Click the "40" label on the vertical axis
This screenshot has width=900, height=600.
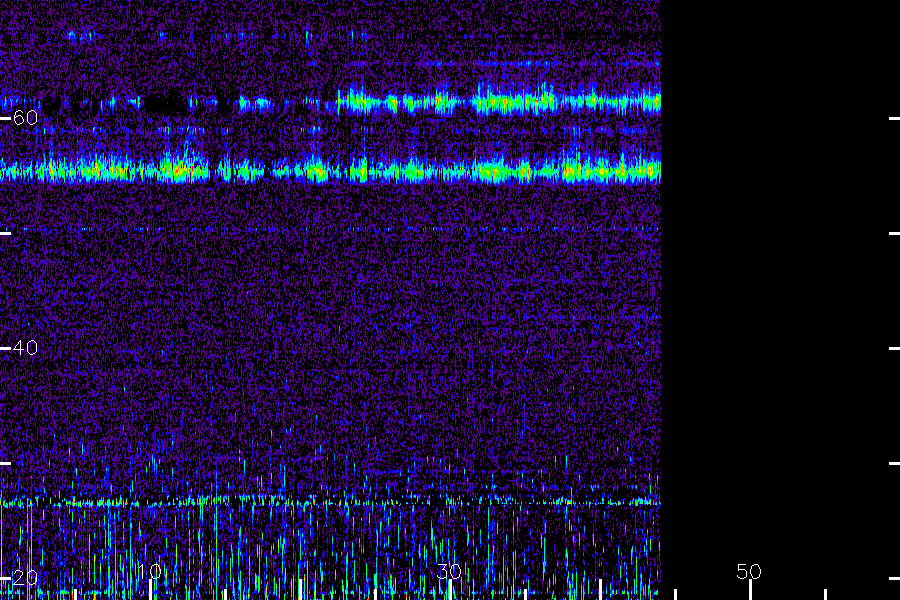click(25, 347)
